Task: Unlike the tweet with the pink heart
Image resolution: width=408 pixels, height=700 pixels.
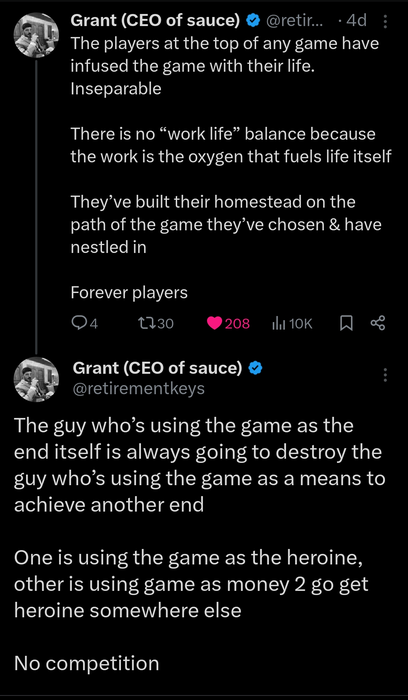Action: pyautogui.click(x=214, y=323)
